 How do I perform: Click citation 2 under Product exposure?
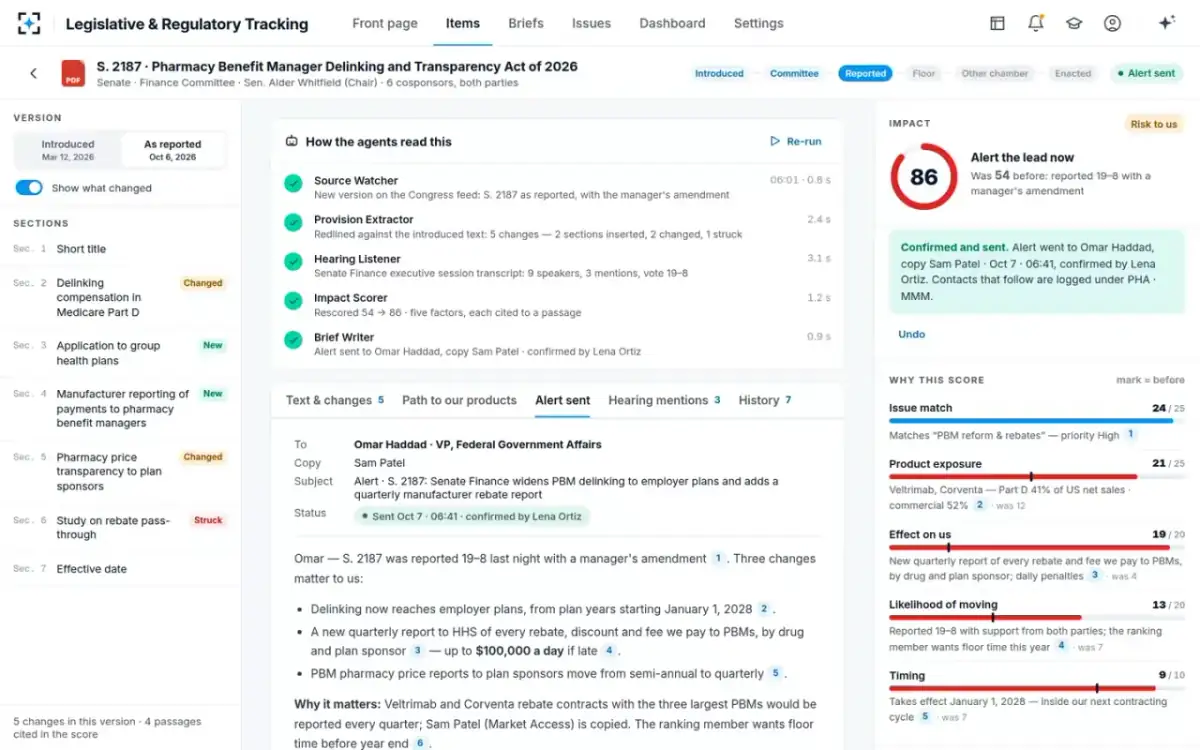click(980, 505)
